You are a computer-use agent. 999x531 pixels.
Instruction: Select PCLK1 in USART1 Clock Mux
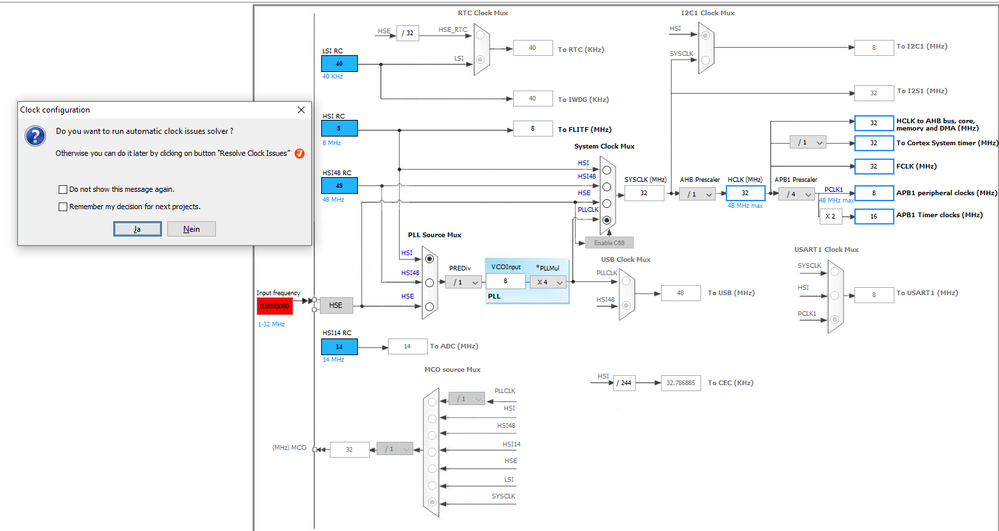coord(834,320)
